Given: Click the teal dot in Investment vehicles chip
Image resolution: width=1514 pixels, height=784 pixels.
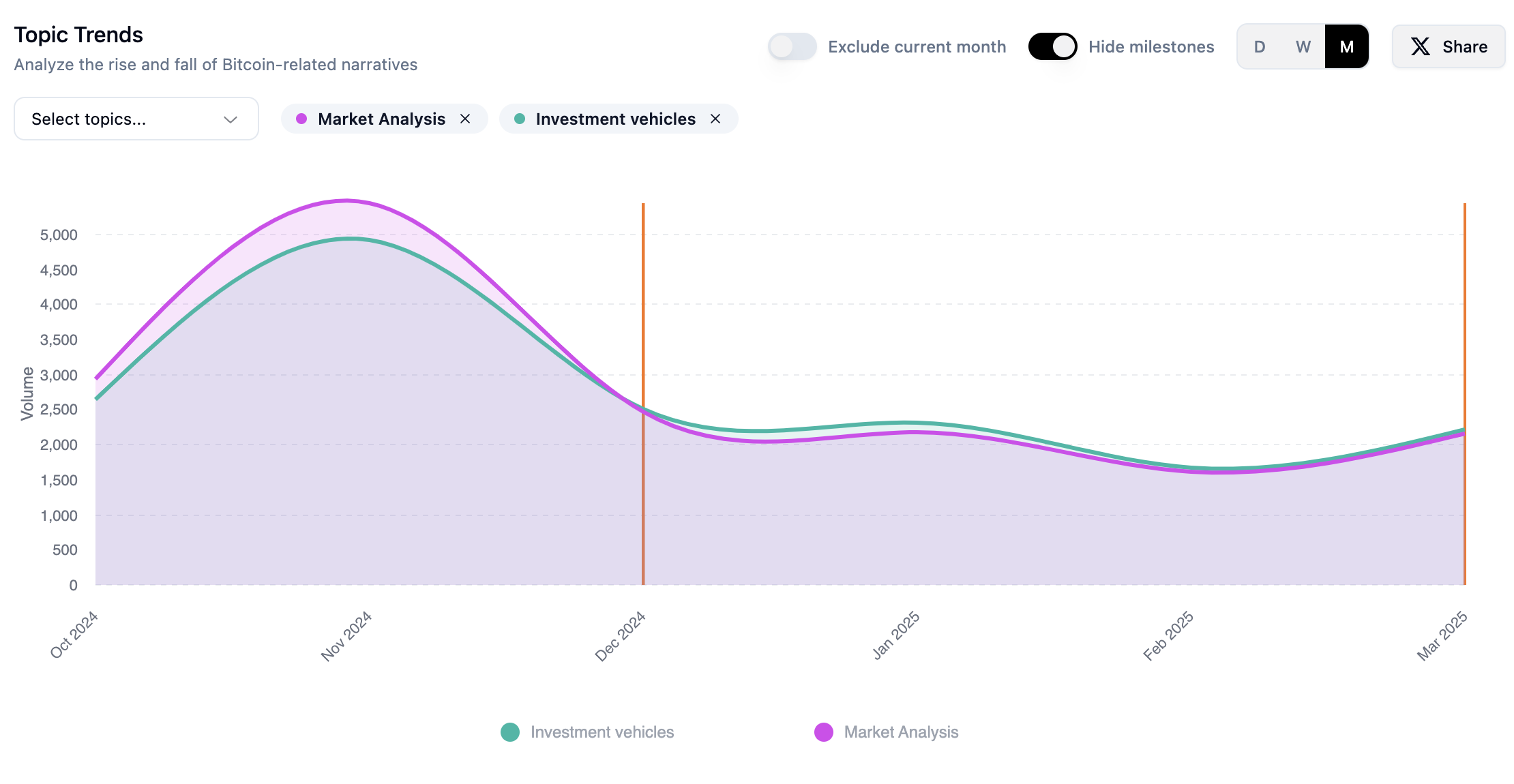Looking at the screenshot, I should click(x=520, y=119).
